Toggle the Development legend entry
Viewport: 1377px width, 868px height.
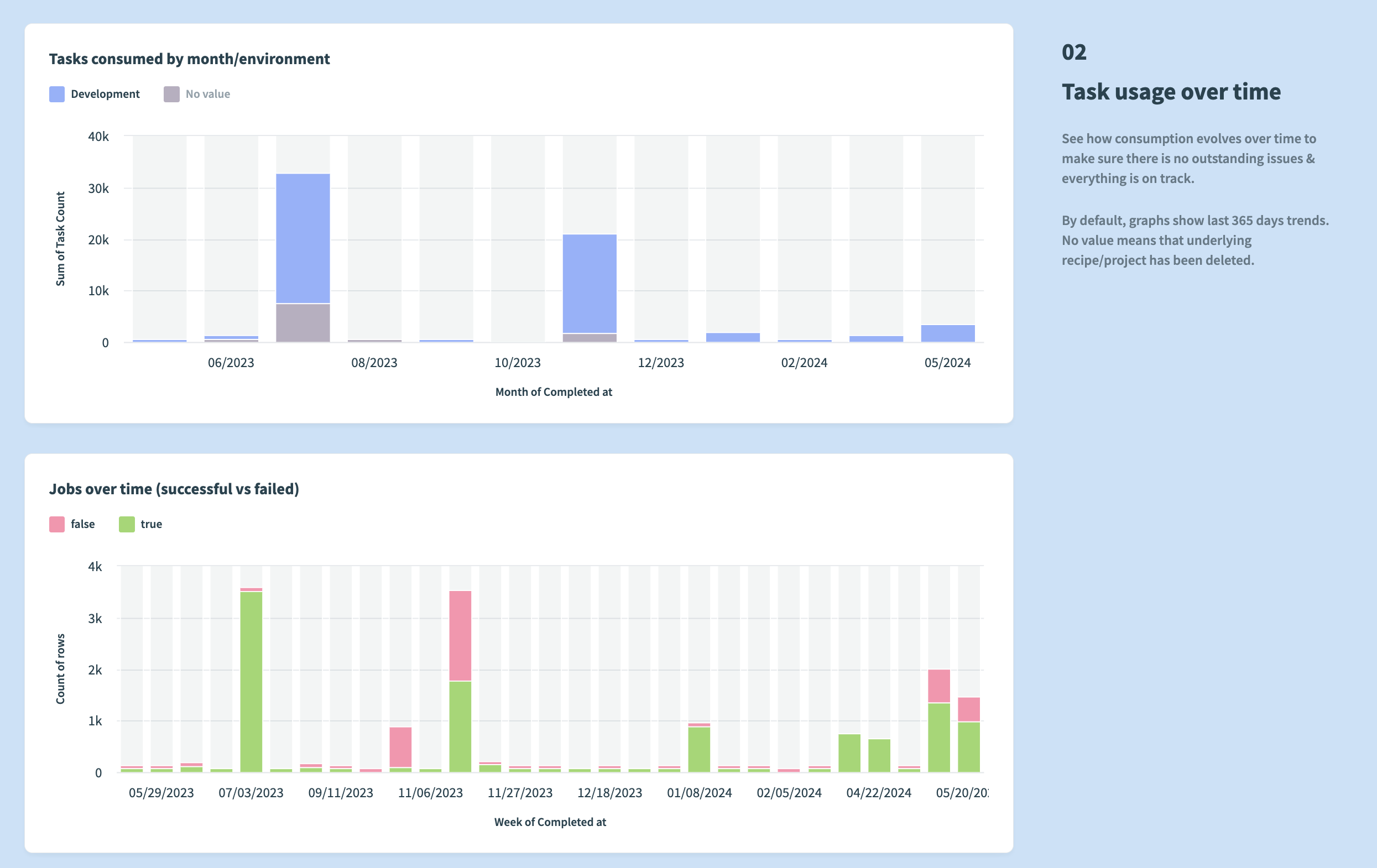point(105,93)
